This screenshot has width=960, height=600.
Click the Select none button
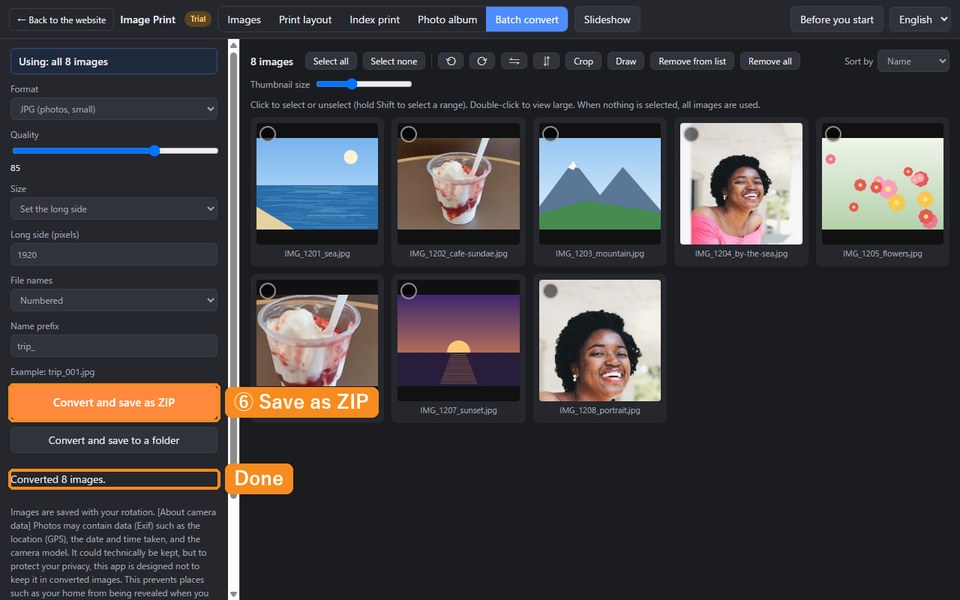pyautogui.click(x=394, y=61)
